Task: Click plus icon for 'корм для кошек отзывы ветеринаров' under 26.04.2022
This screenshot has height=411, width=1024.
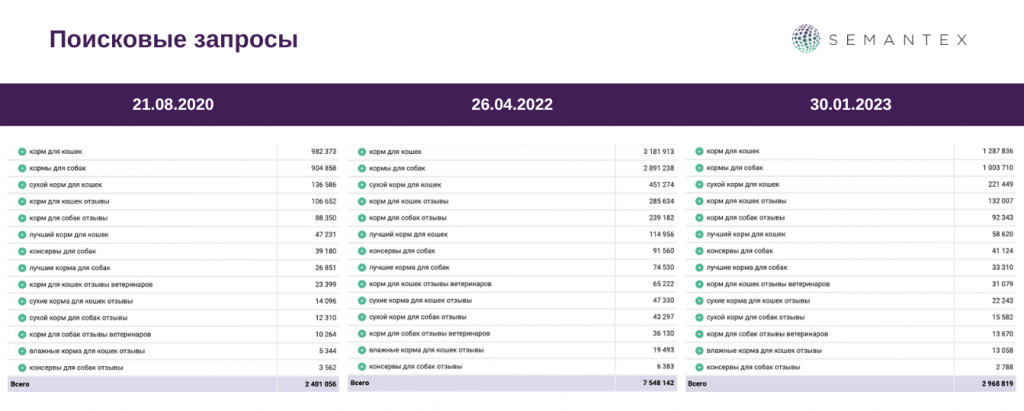Action: [x=362, y=284]
